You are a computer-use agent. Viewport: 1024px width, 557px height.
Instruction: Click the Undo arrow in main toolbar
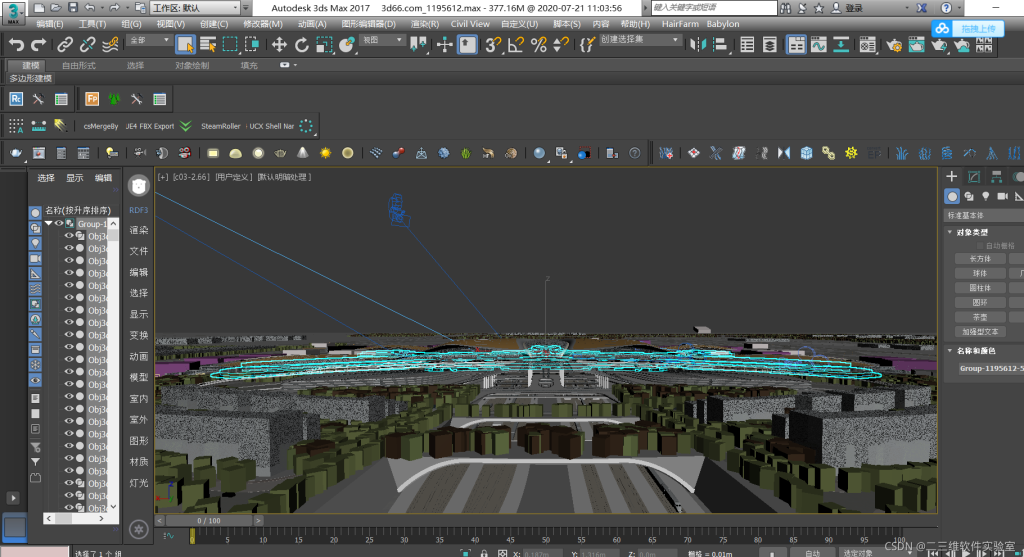pos(16,44)
